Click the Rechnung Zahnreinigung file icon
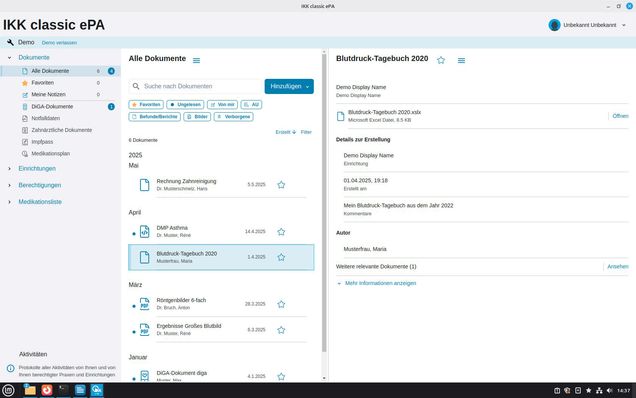The width and height of the screenshot is (636, 398). [144, 185]
